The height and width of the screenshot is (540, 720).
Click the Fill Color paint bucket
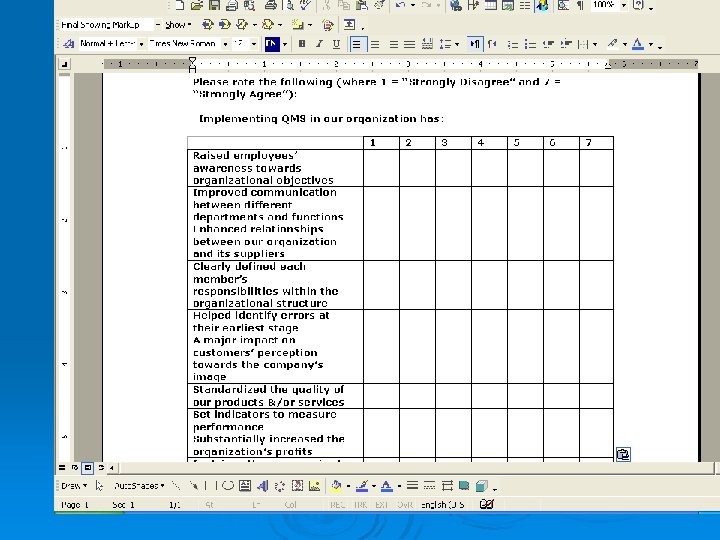tap(336, 486)
